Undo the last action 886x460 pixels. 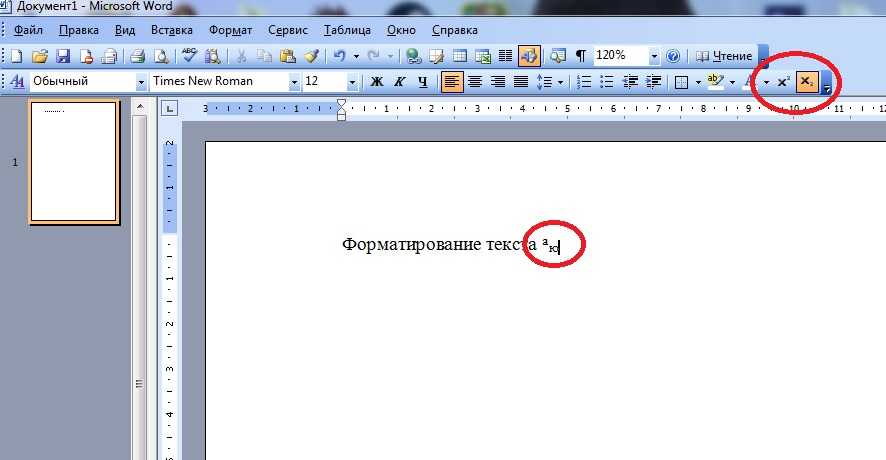coord(340,56)
